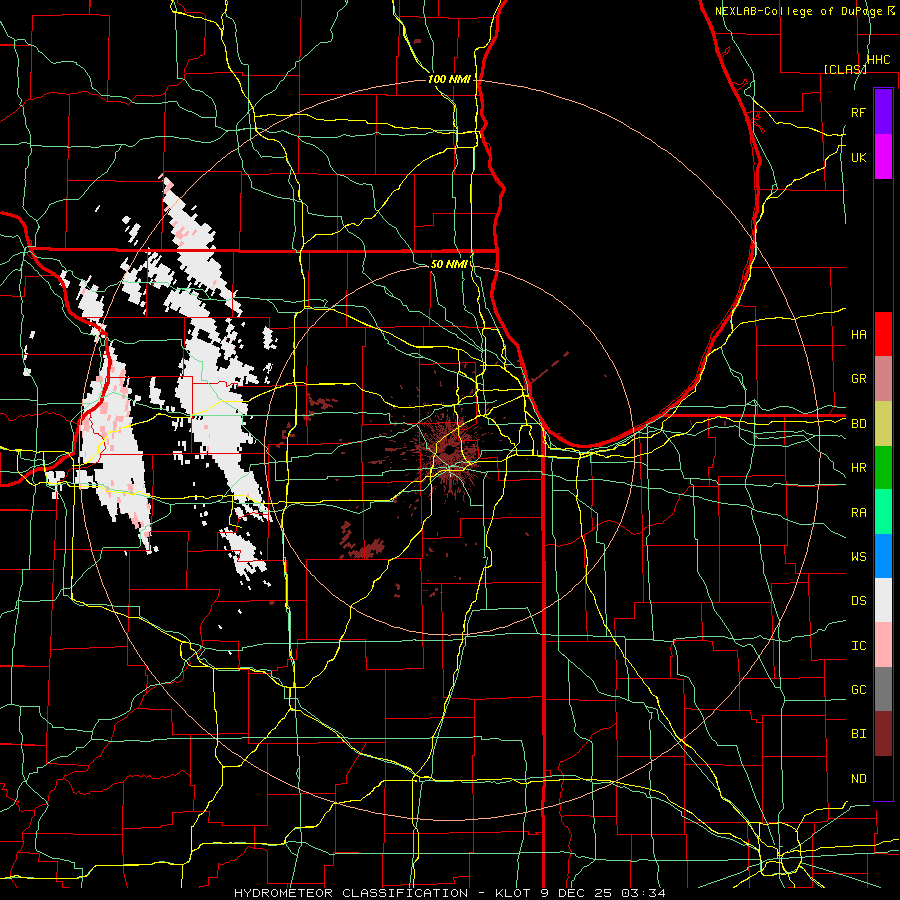Click the GR legend color swatch
This screenshot has width=900, height=900.
click(883, 379)
